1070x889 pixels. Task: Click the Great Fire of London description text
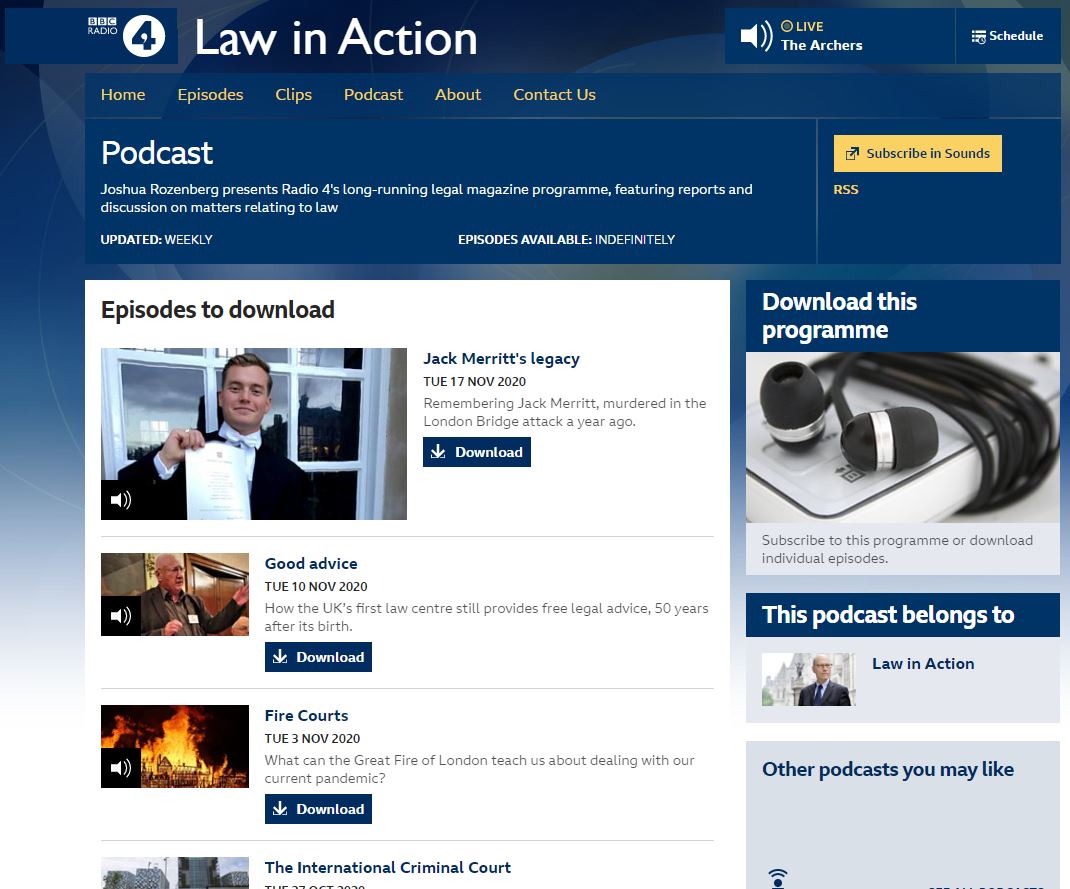click(479, 769)
